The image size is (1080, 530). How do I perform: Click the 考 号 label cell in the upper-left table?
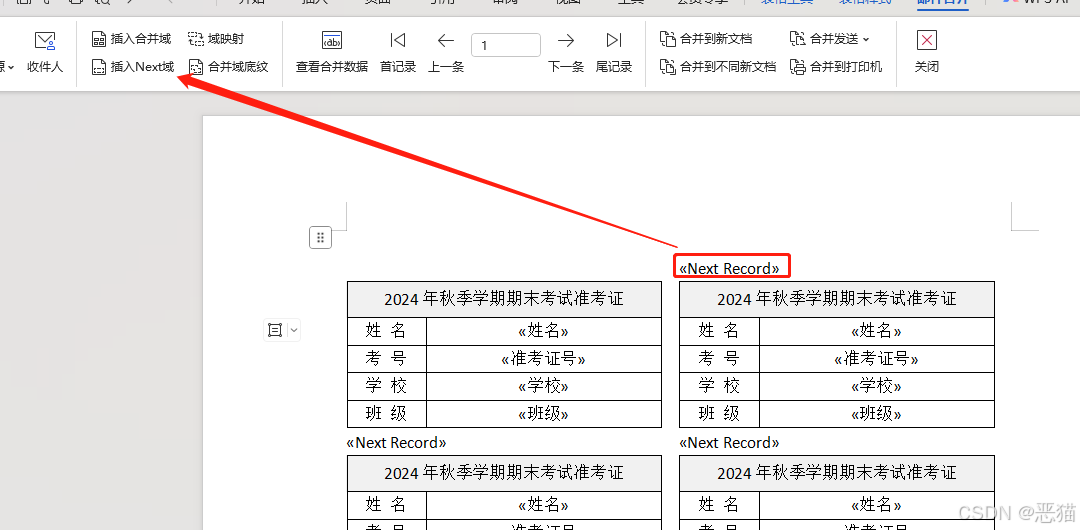(x=386, y=359)
